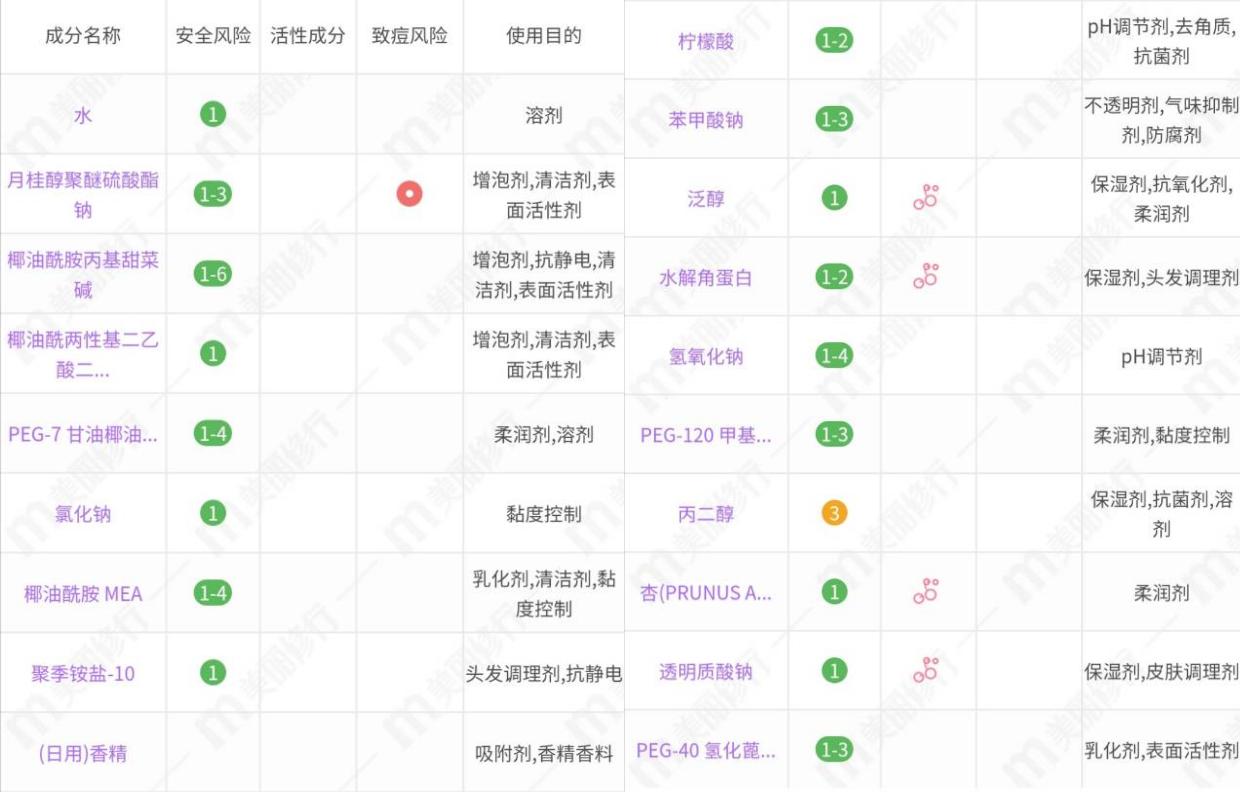This screenshot has height=792, width=1240.
Task: Click the red acne risk icon
Action: [x=409, y=194]
